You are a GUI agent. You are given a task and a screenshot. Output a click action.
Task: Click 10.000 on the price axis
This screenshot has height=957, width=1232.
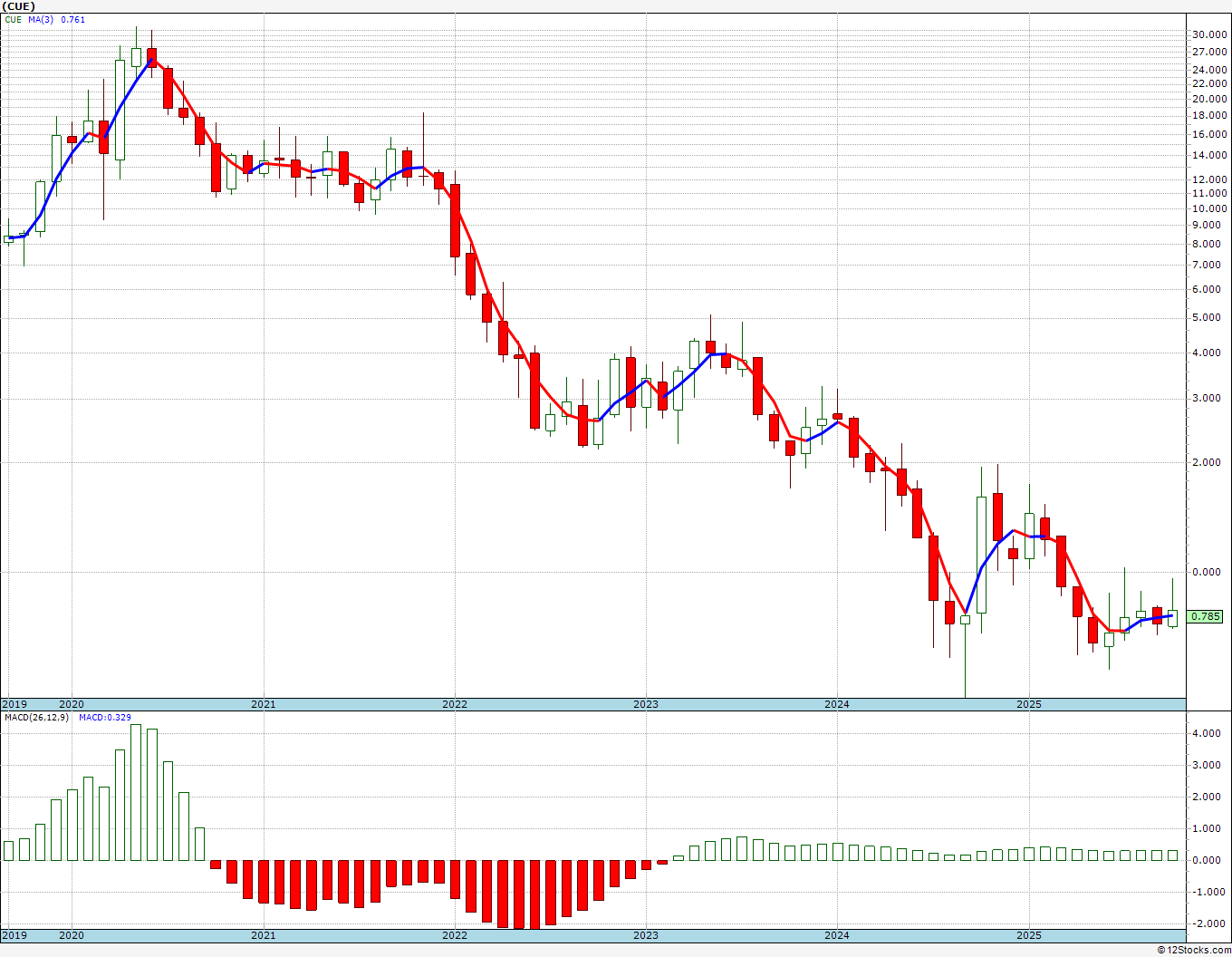click(1210, 208)
